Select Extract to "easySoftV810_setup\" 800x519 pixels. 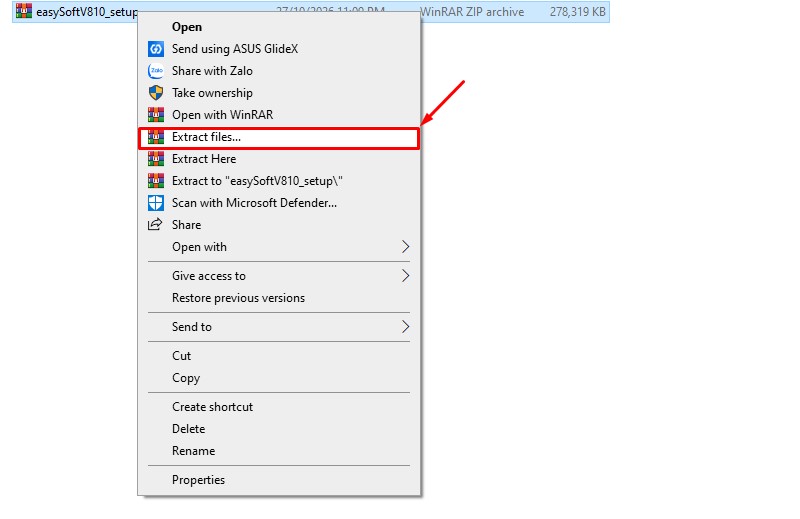point(279,181)
